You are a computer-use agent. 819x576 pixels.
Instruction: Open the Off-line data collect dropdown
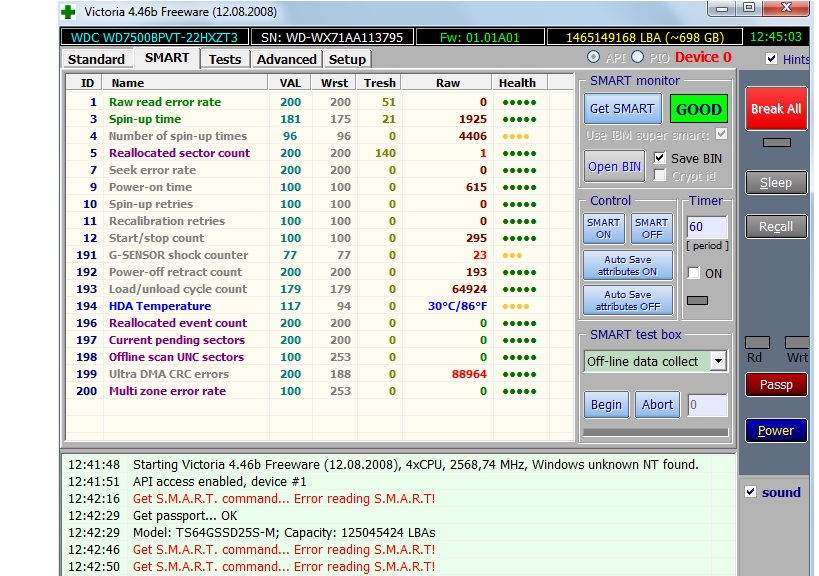pos(718,361)
